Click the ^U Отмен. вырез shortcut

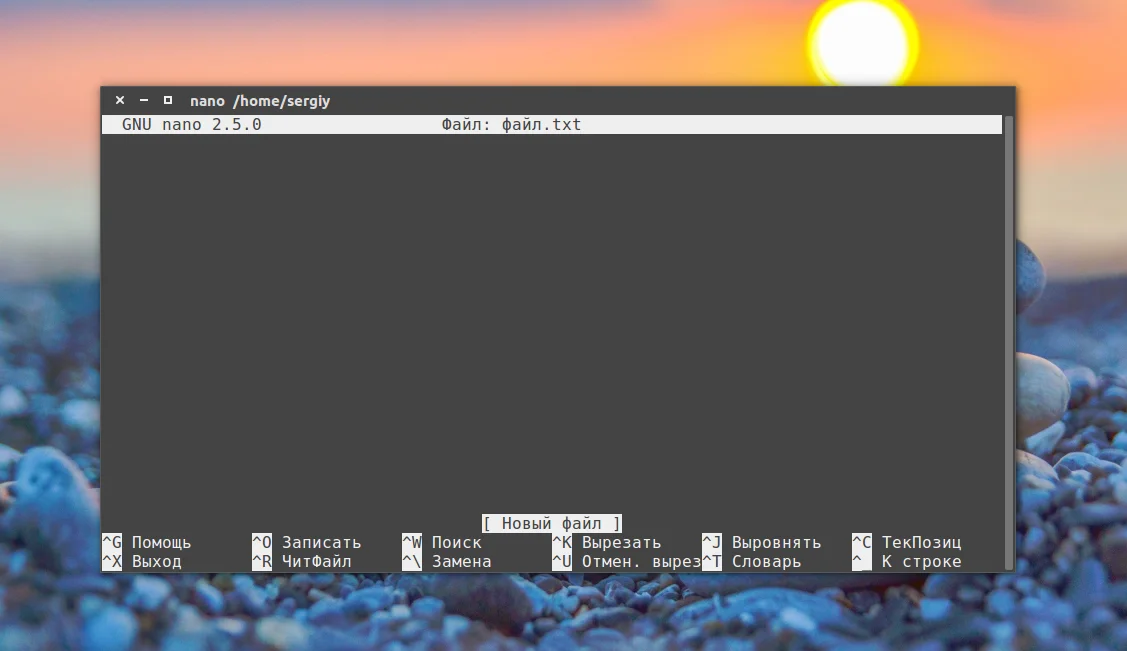point(626,561)
